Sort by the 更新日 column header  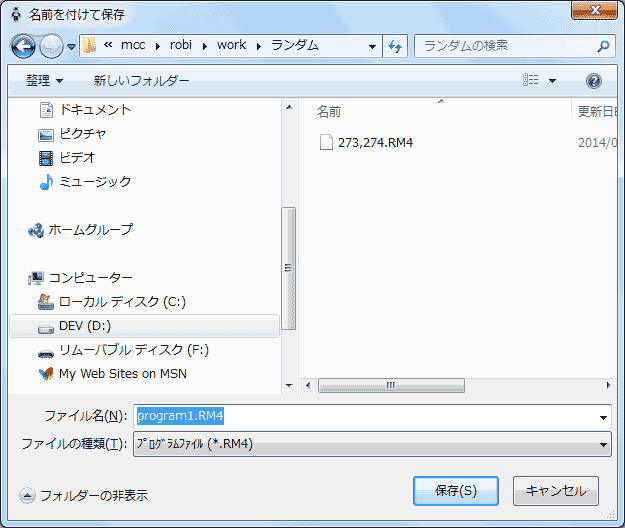pyautogui.click(x=595, y=112)
